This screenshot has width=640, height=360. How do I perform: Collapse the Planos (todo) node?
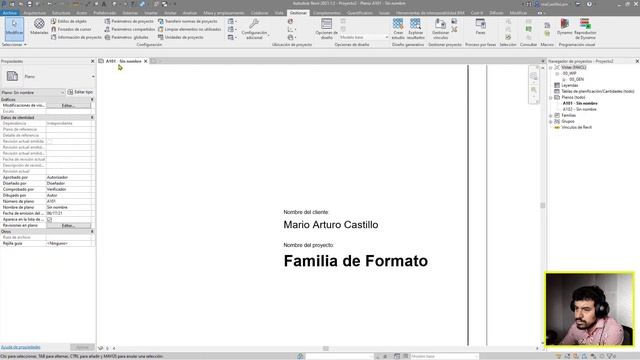[x=551, y=98]
